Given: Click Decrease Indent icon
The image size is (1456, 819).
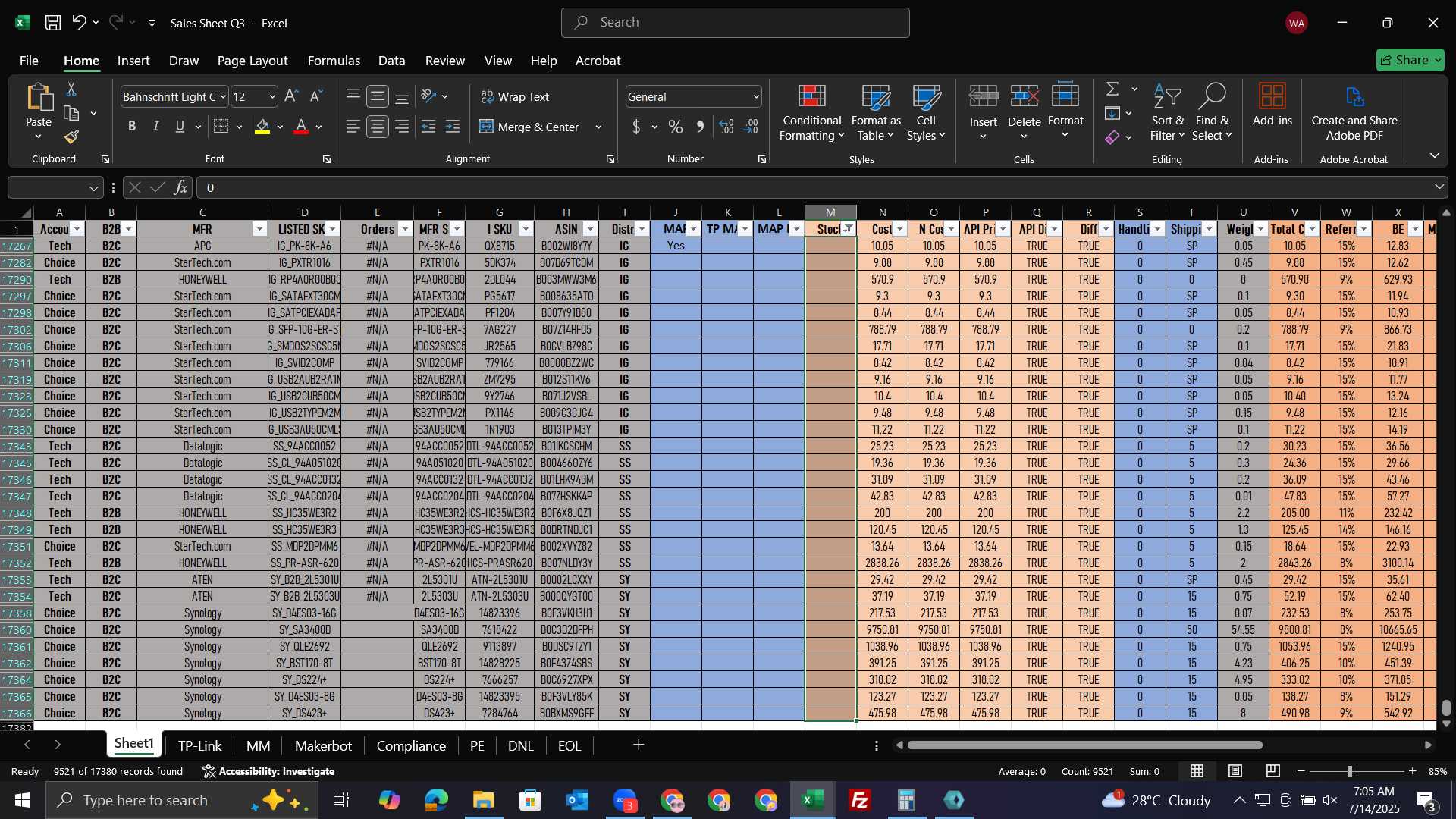Looking at the screenshot, I should coord(428,127).
